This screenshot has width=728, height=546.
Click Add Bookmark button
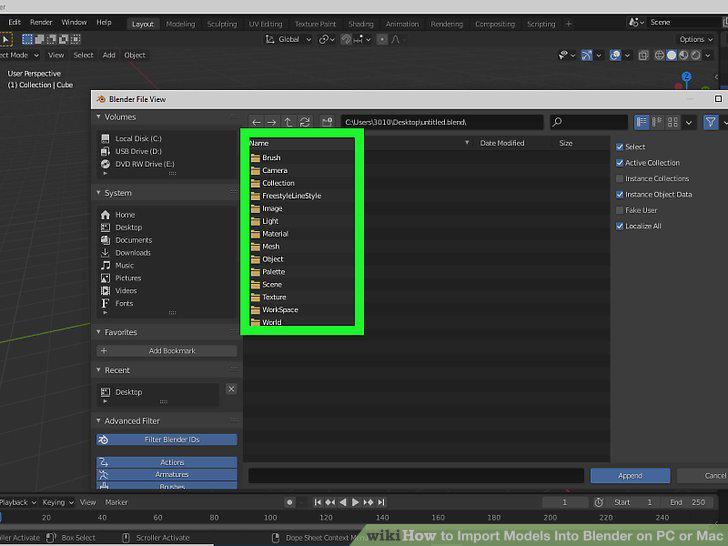click(x=167, y=351)
